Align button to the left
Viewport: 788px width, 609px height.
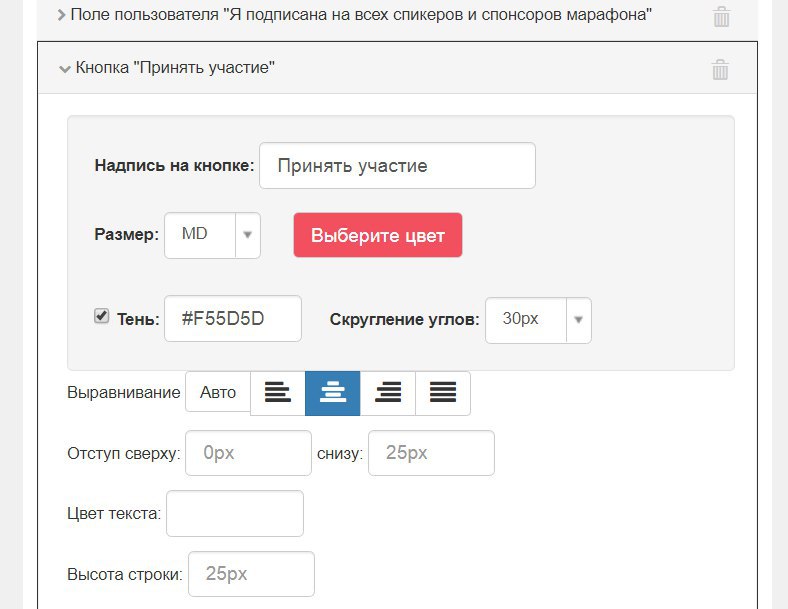(x=277, y=393)
